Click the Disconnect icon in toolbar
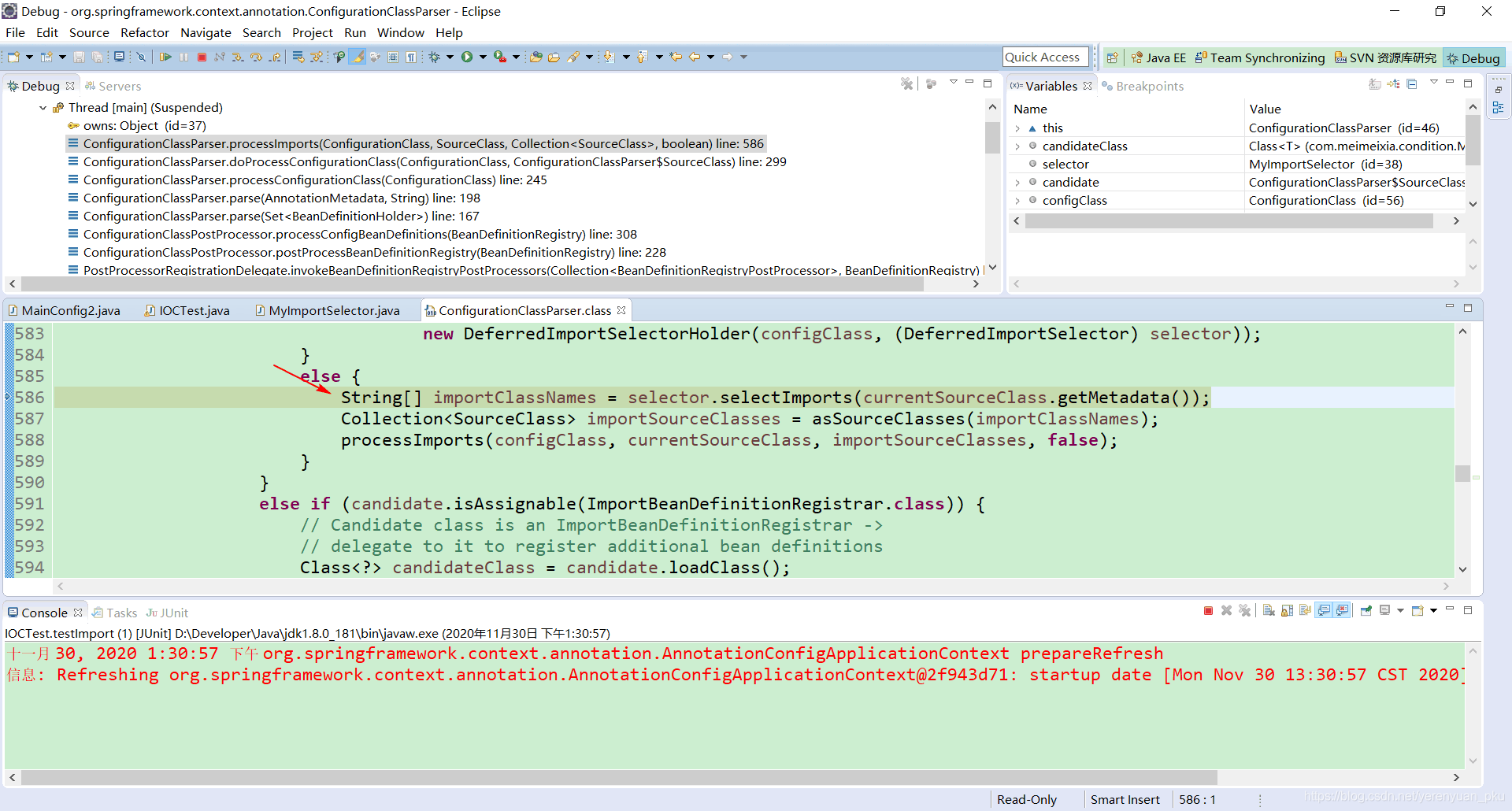 [220, 57]
